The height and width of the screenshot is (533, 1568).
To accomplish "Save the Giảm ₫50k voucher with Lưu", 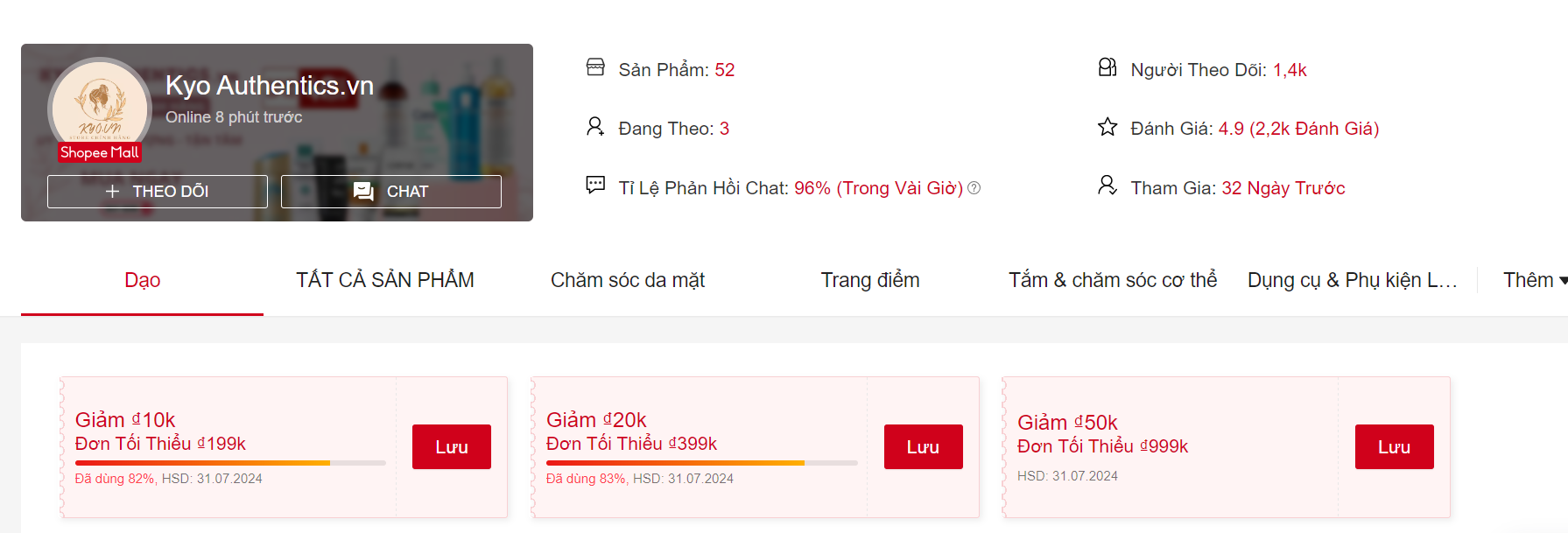I will [1395, 446].
